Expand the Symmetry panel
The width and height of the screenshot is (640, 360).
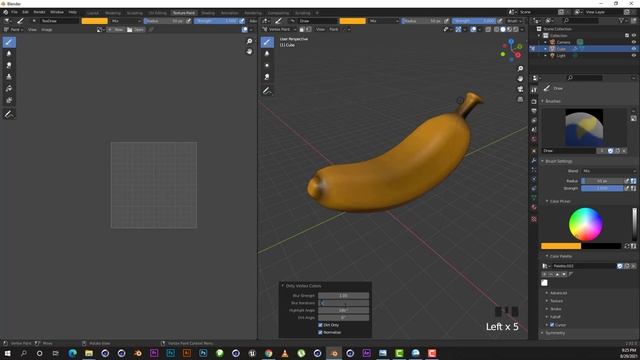tap(555, 333)
